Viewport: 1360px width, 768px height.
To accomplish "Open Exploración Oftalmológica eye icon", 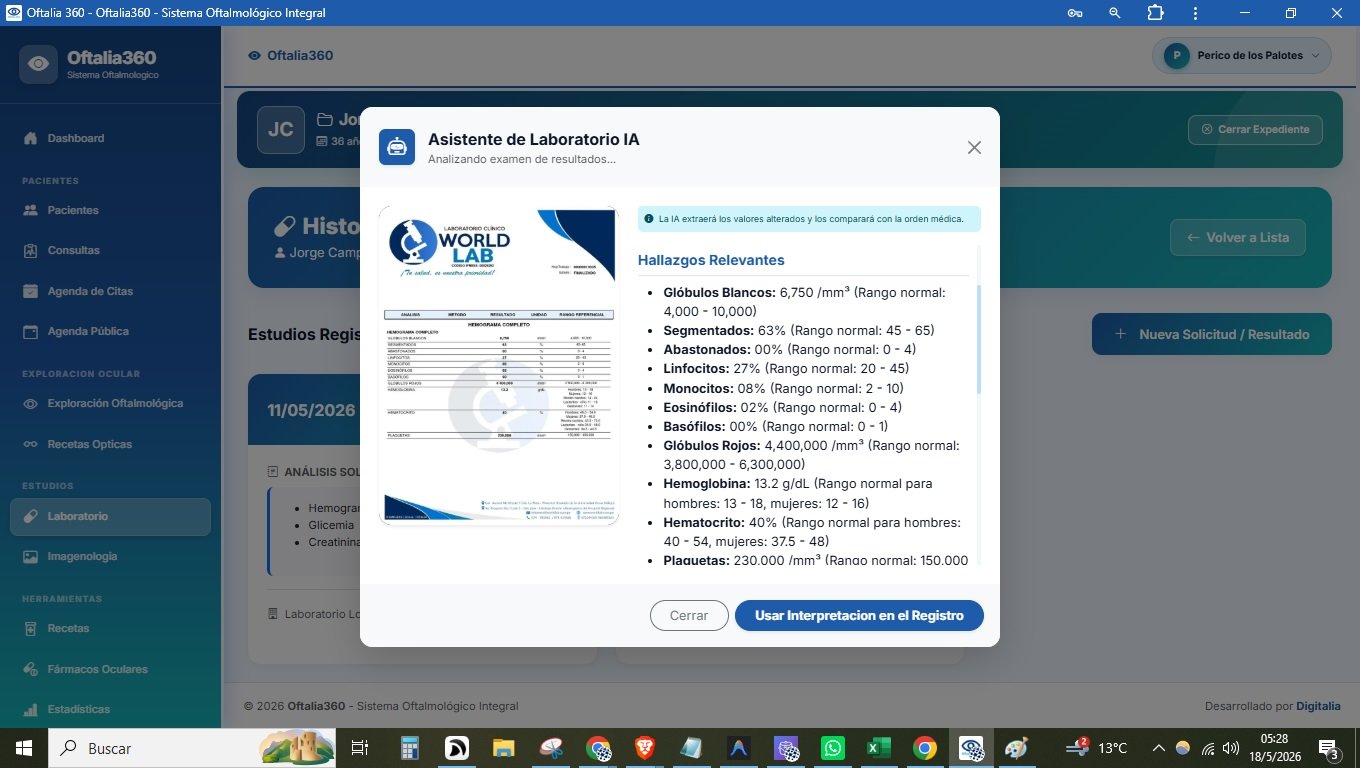I will 30,404.
